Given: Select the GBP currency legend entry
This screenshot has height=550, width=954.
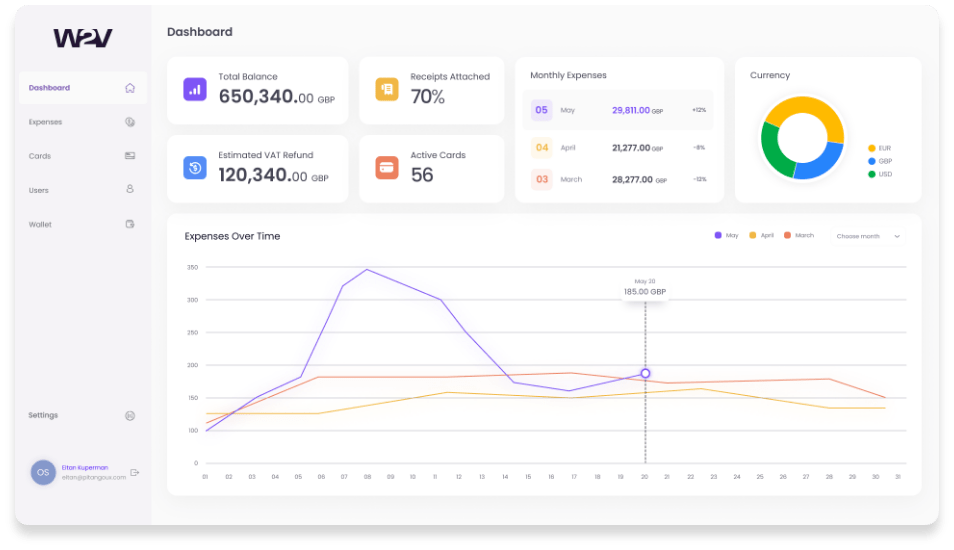Looking at the screenshot, I should click(880, 161).
